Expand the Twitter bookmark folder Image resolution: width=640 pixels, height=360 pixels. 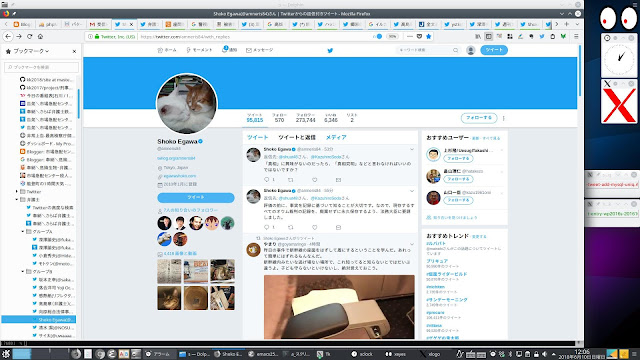pos(17,191)
